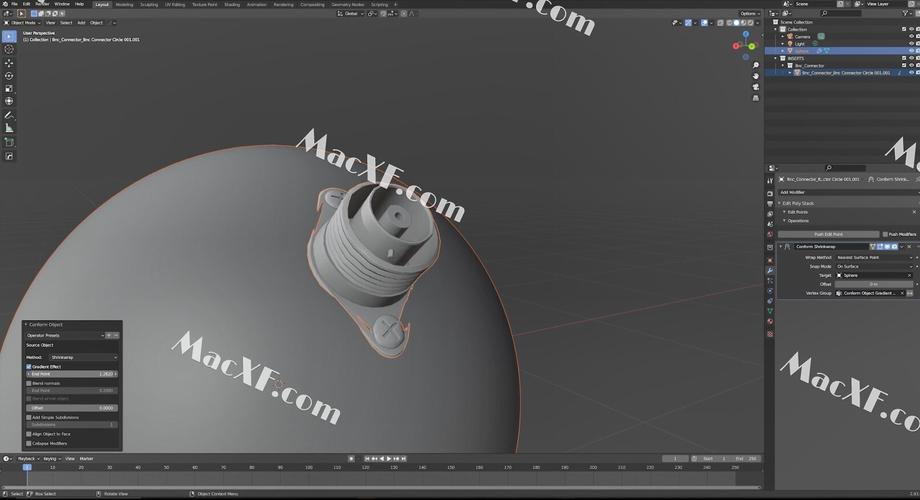
Task: Click the outliner filter funnel icon
Action: [x=907, y=13]
